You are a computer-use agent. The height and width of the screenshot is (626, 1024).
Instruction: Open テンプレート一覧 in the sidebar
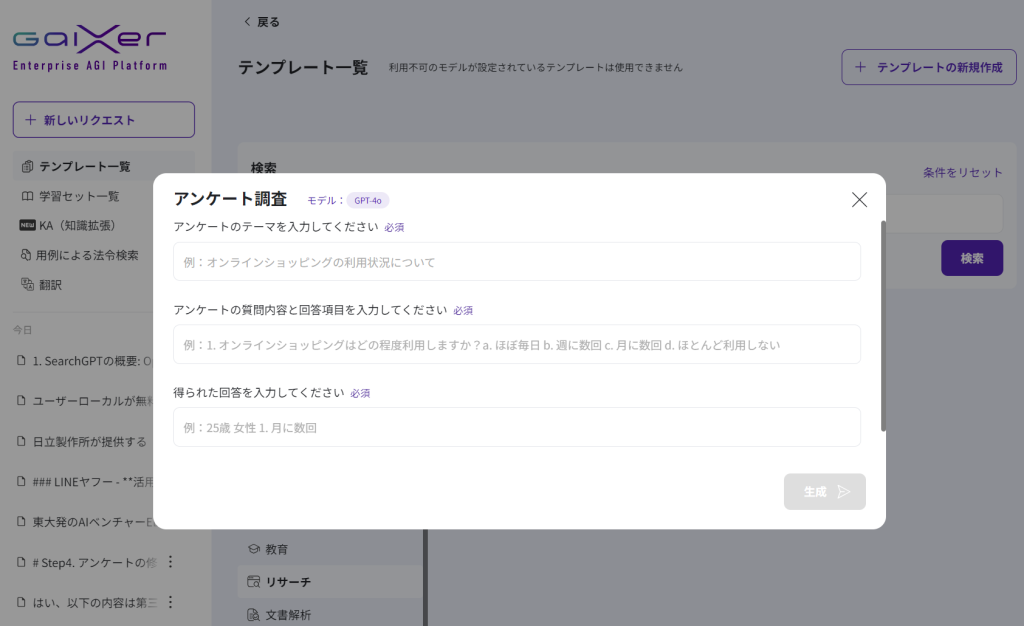84,166
